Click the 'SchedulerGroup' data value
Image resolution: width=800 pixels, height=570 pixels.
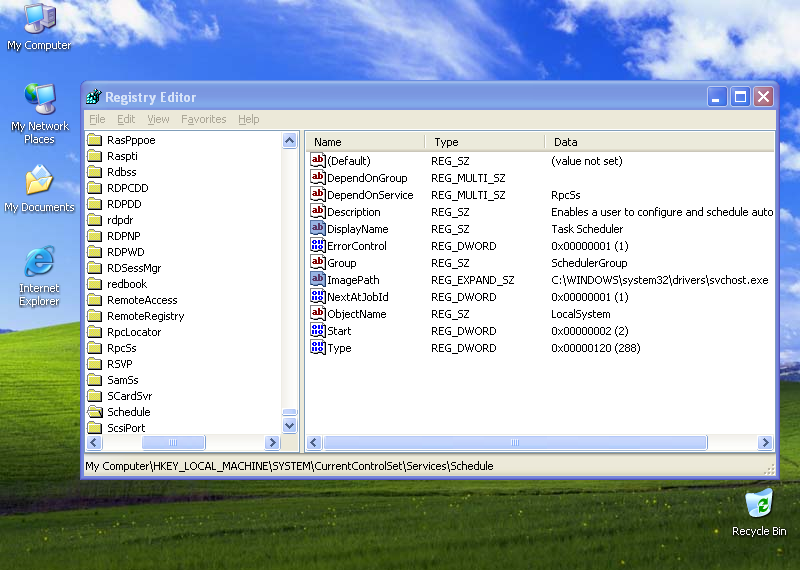pyautogui.click(x=589, y=263)
